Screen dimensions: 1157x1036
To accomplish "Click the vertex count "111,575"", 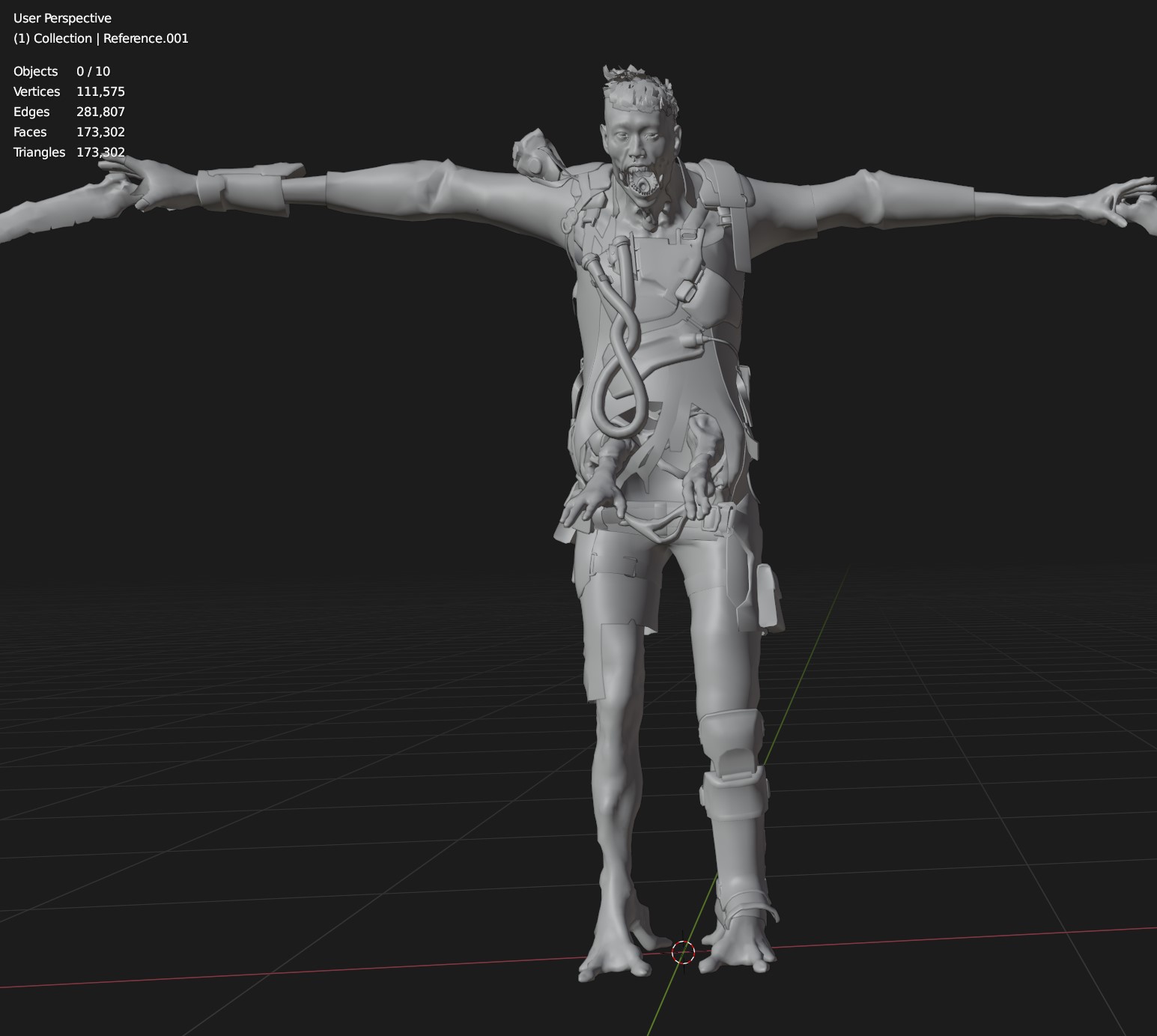I will click(x=100, y=91).
